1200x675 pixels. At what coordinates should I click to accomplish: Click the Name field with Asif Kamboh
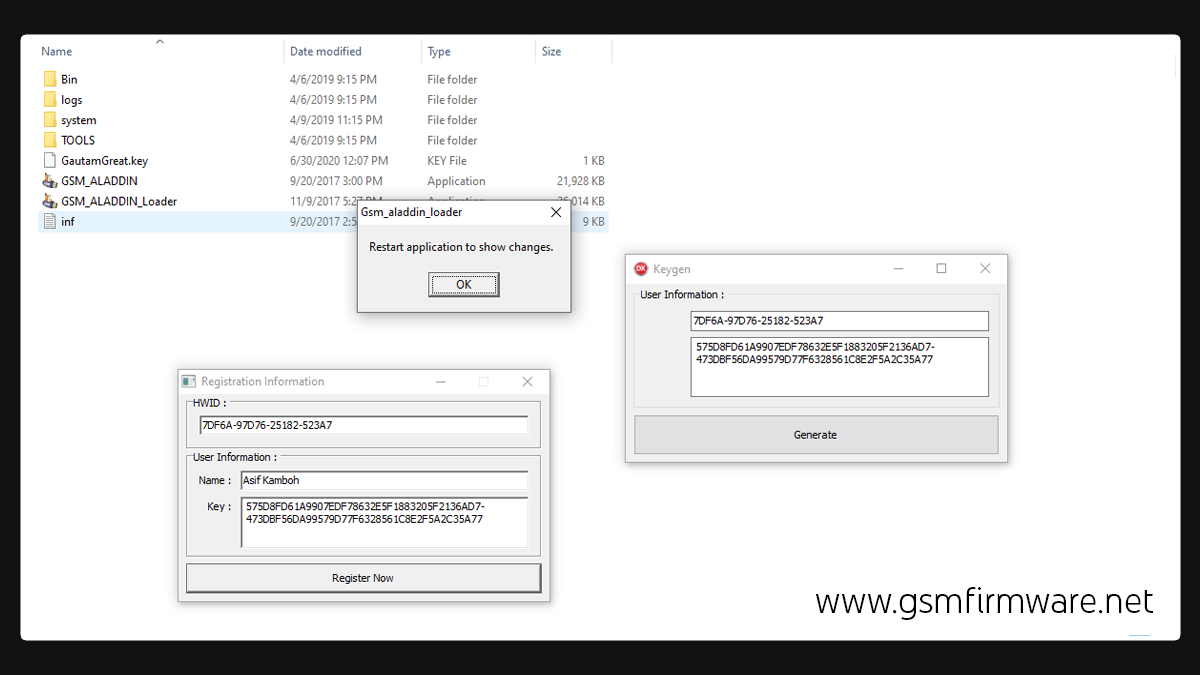tap(384, 480)
